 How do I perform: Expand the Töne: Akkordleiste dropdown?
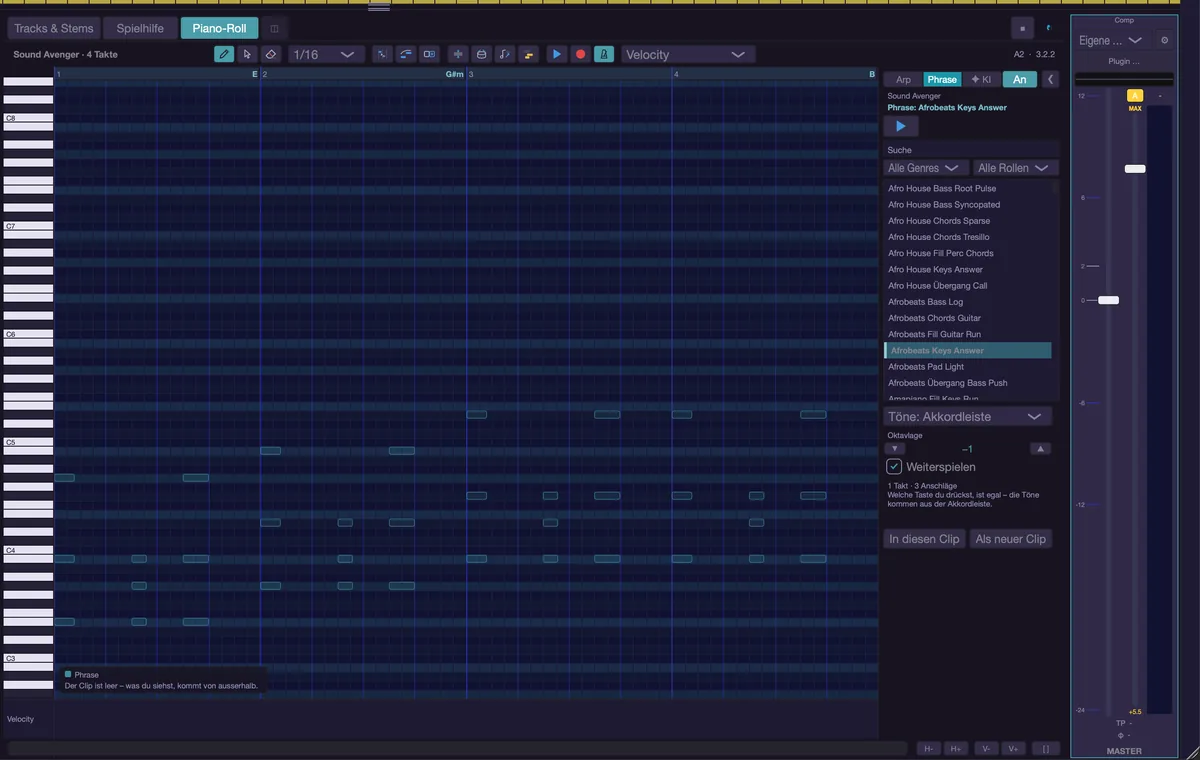[x=968, y=416]
